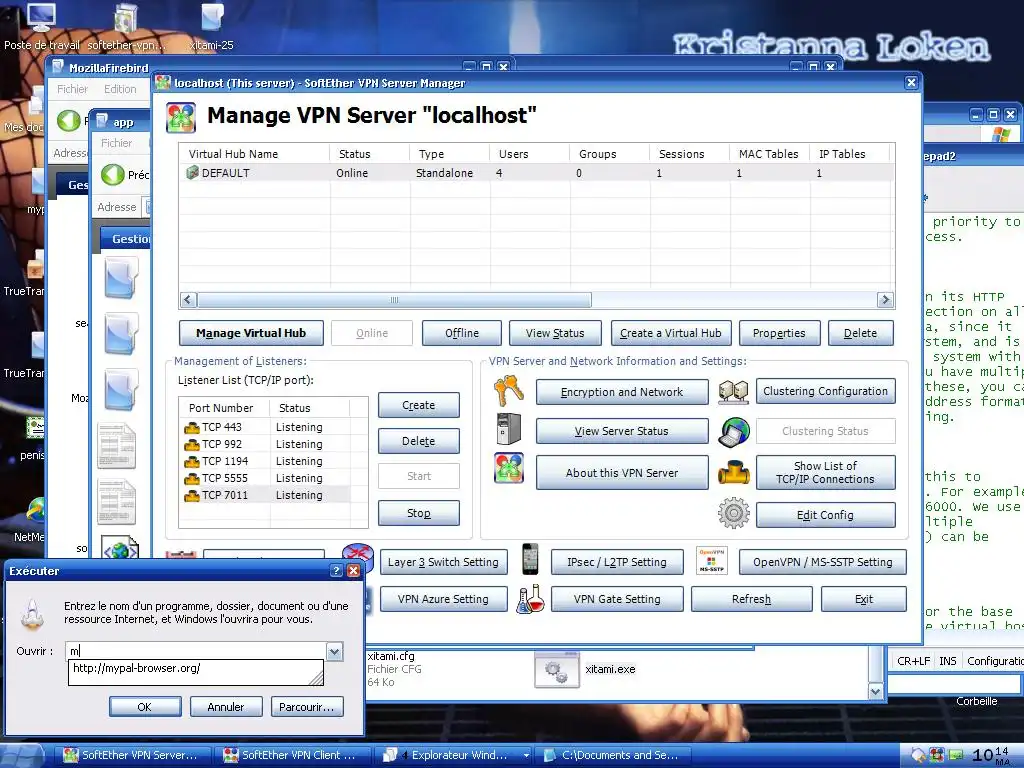Open VPN Gate Setting

617,600
